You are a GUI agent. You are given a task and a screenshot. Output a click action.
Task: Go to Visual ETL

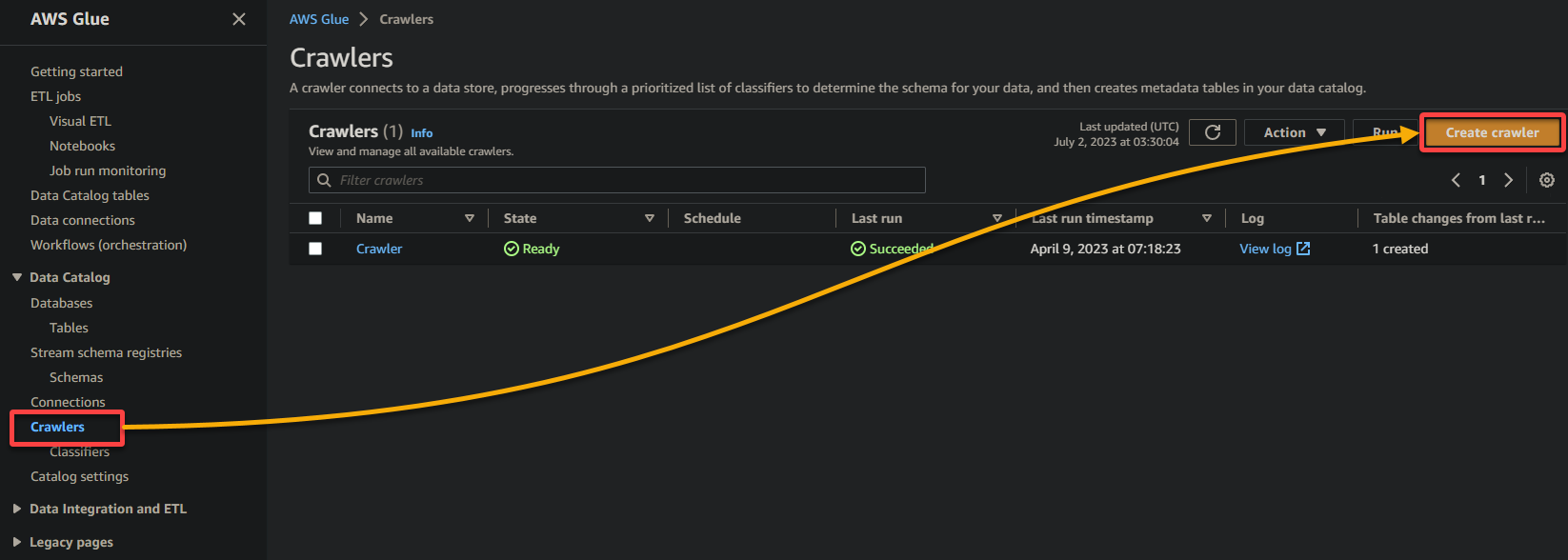[80, 121]
